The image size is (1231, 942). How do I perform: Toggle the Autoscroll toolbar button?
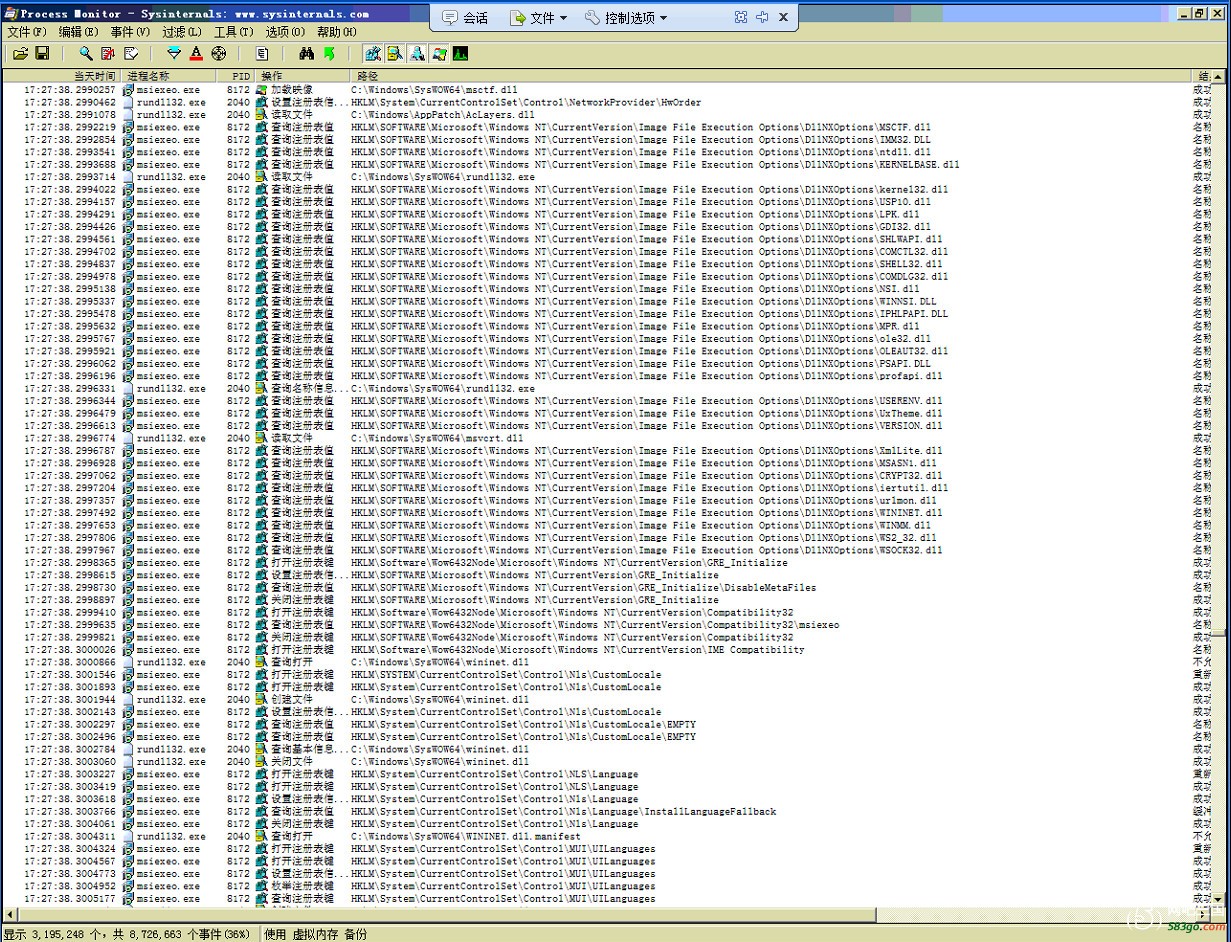pos(108,53)
